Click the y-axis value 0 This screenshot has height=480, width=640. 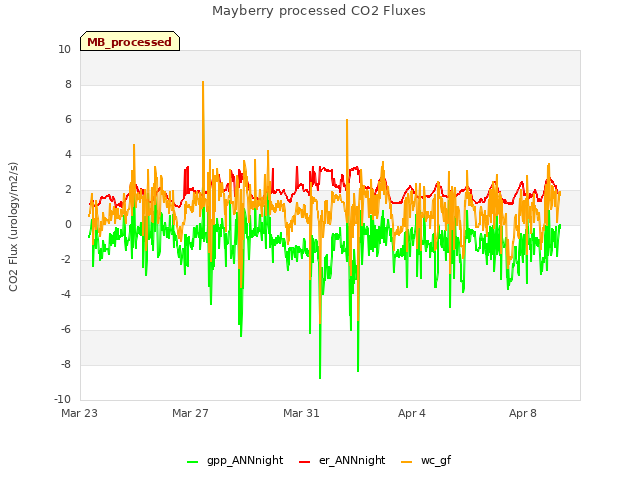68,224
